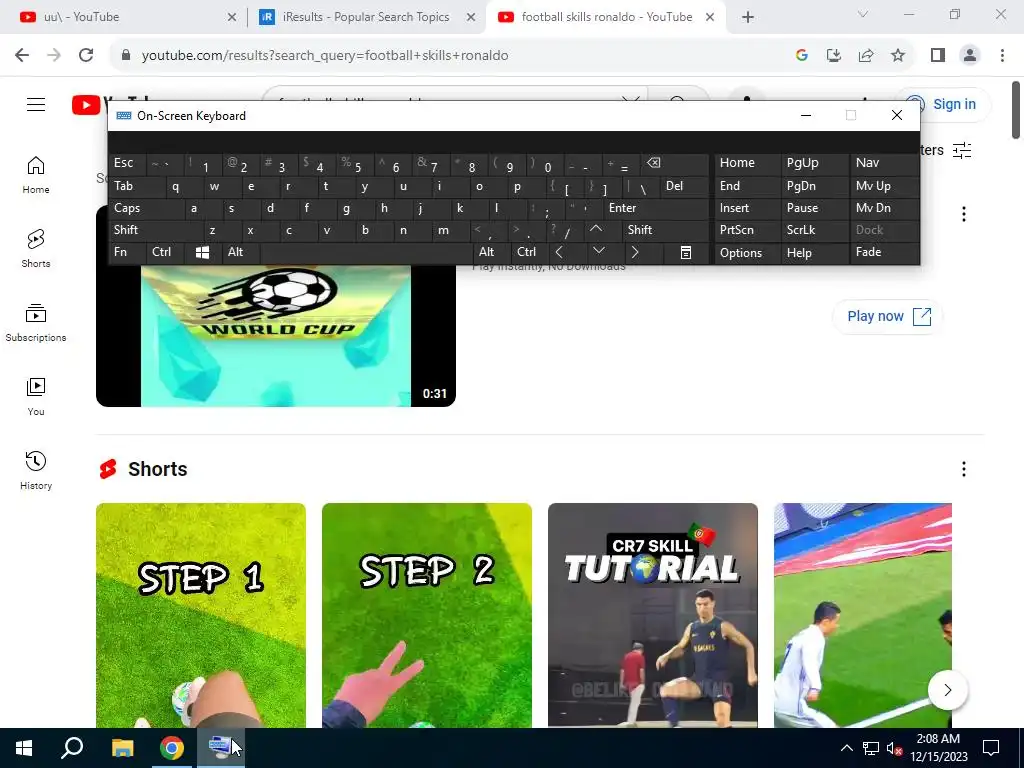Toggle Fn key on On-Screen Keyboard

tap(127, 252)
